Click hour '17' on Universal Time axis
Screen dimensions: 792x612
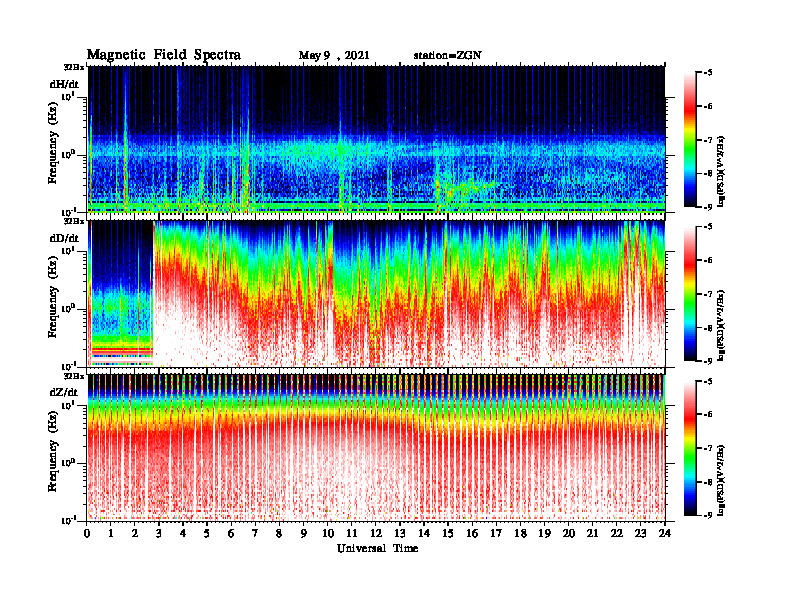[x=496, y=534]
